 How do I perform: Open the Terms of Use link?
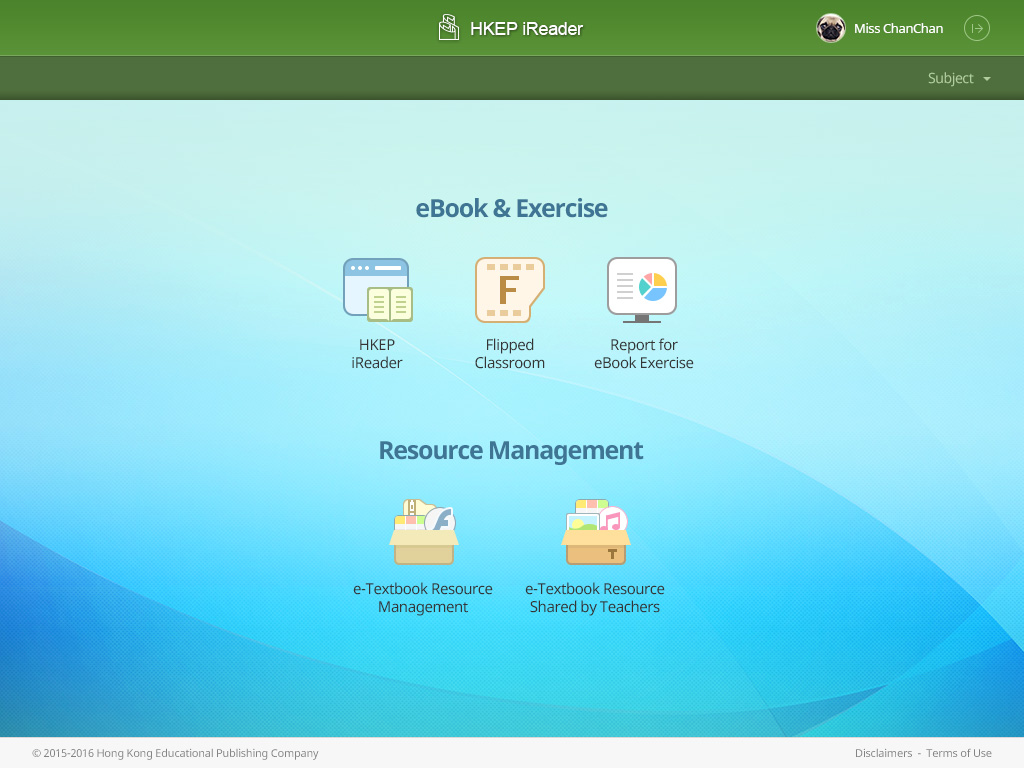(958, 753)
